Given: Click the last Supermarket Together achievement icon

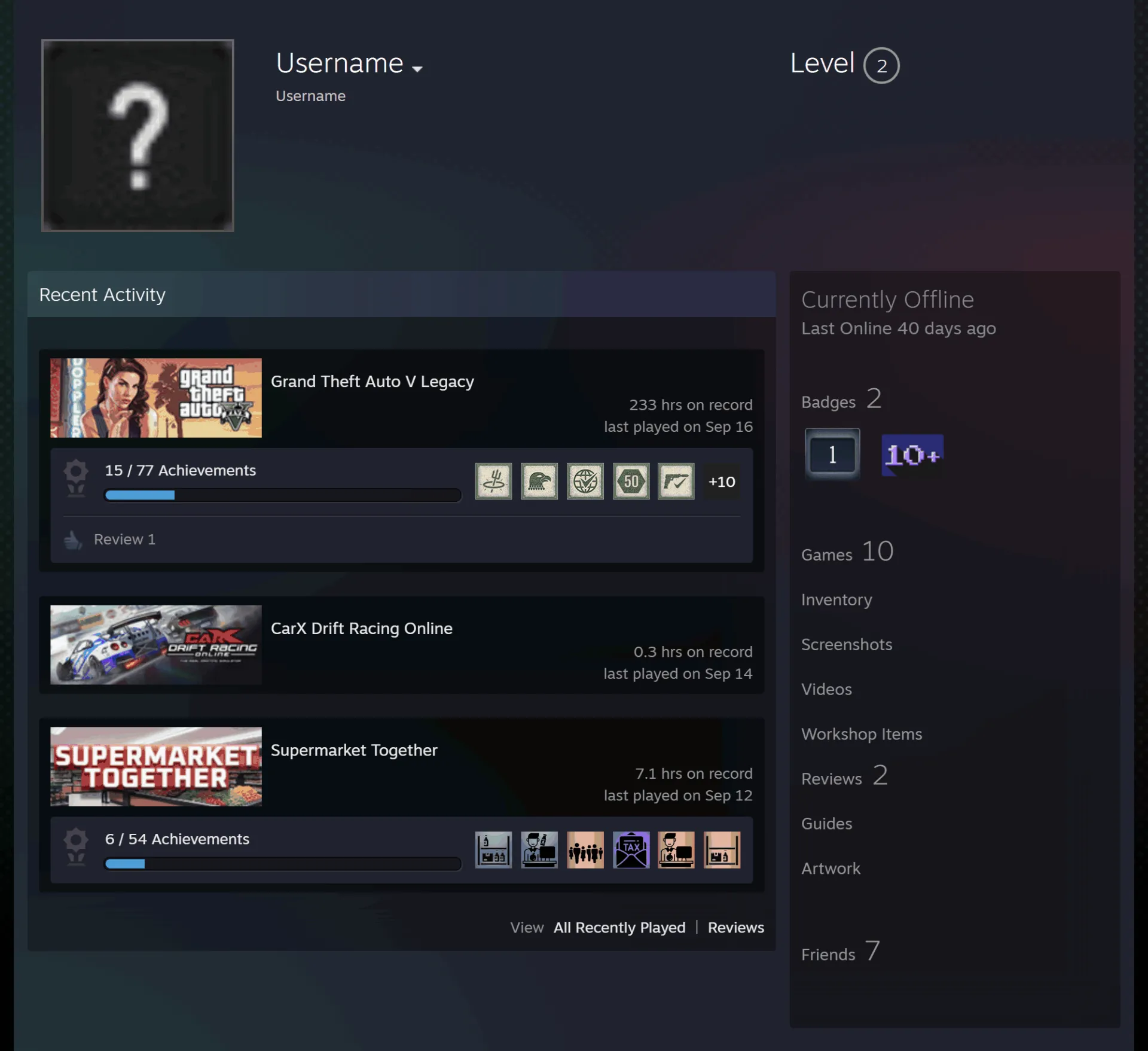Looking at the screenshot, I should click(x=722, y=849).
